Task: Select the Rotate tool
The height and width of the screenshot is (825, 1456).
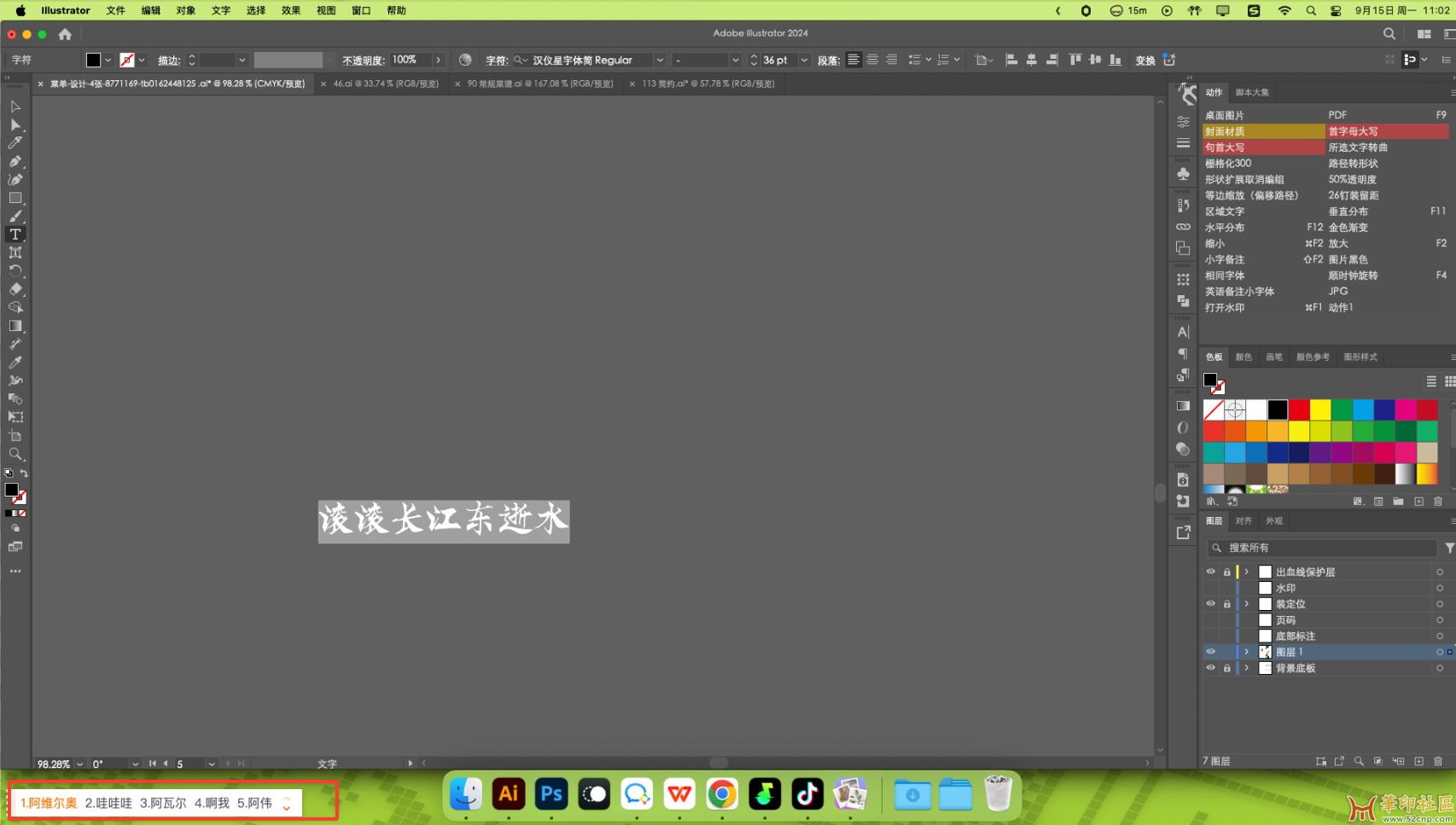Action: click(x=15, y=271)
